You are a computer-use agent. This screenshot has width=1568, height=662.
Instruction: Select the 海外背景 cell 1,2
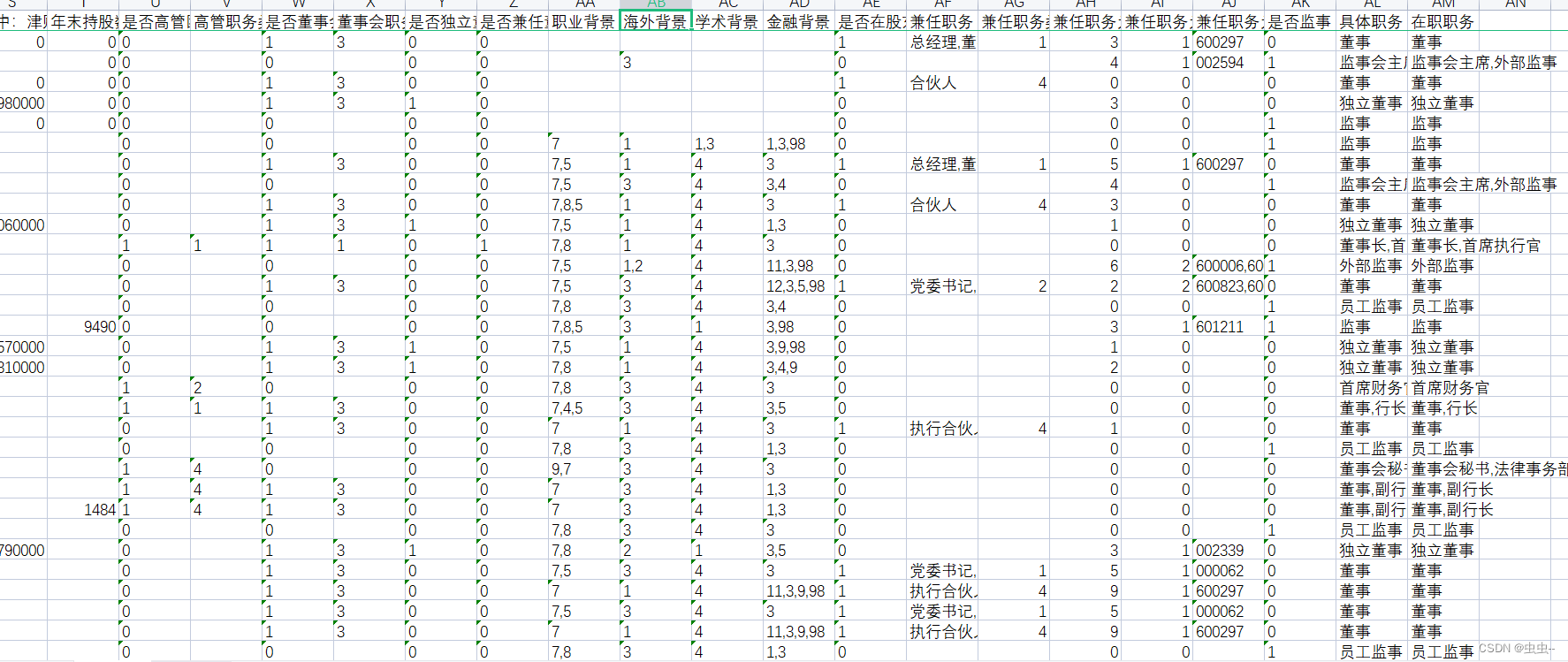(x=655, y=266)
